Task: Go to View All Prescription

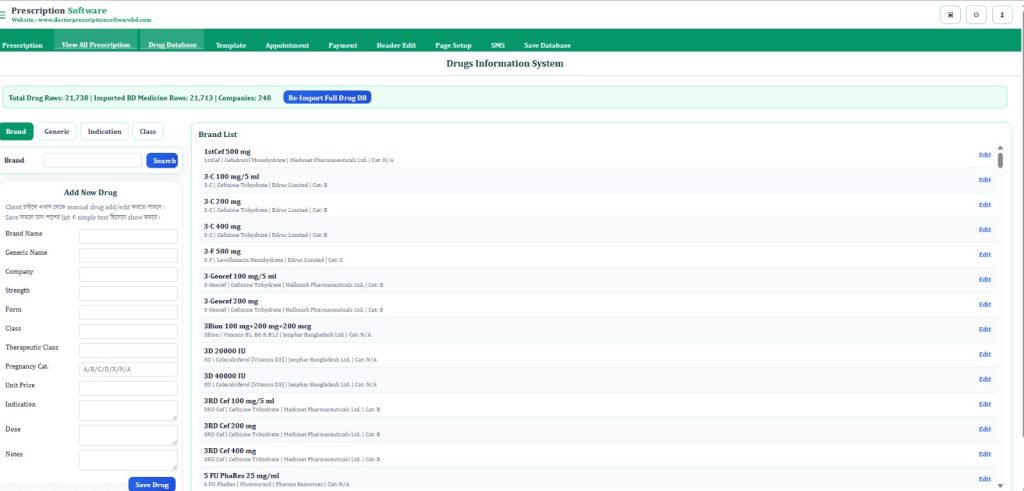Action: point(95,44)
